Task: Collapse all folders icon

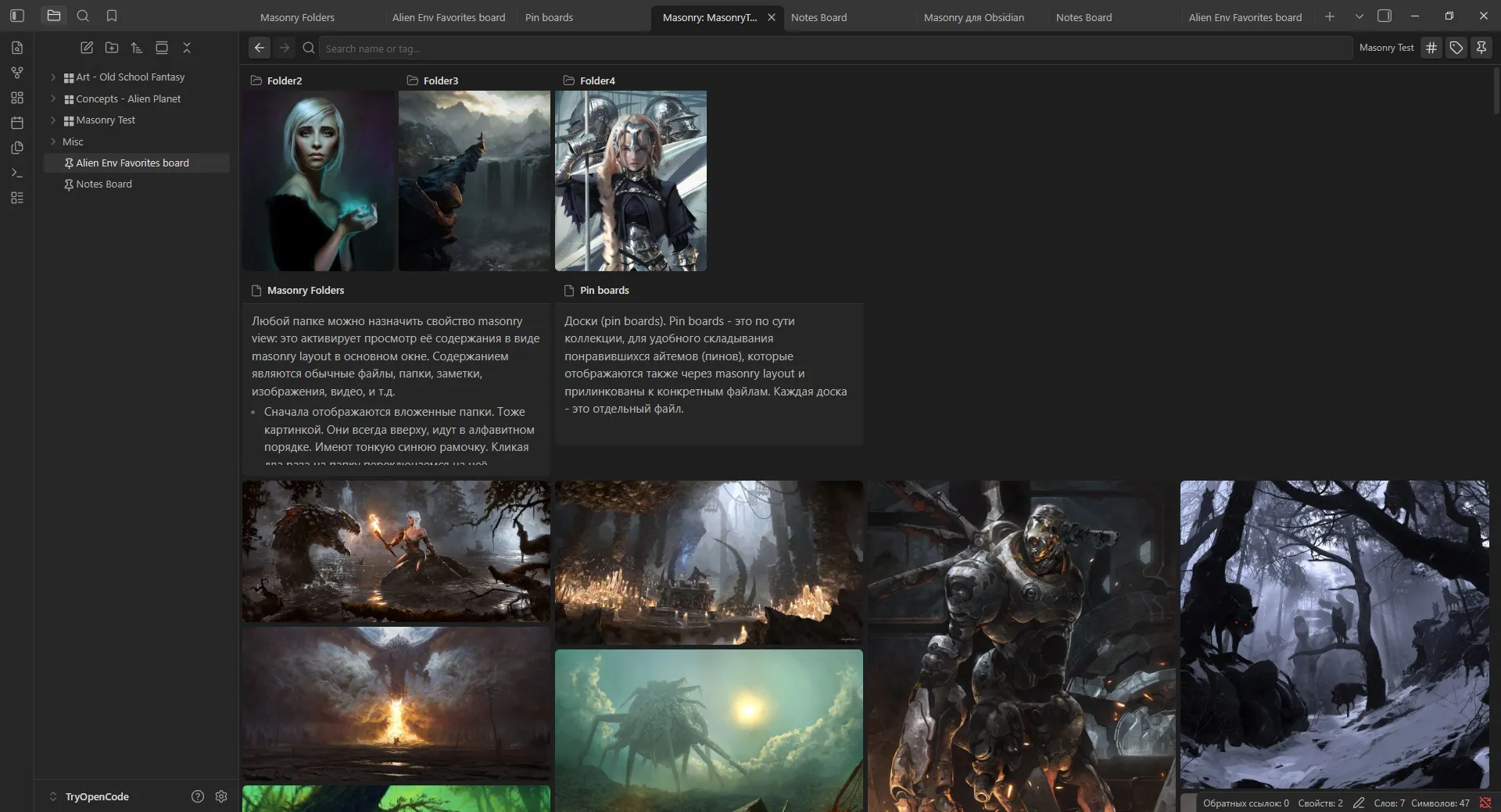Action: (187, 48)
